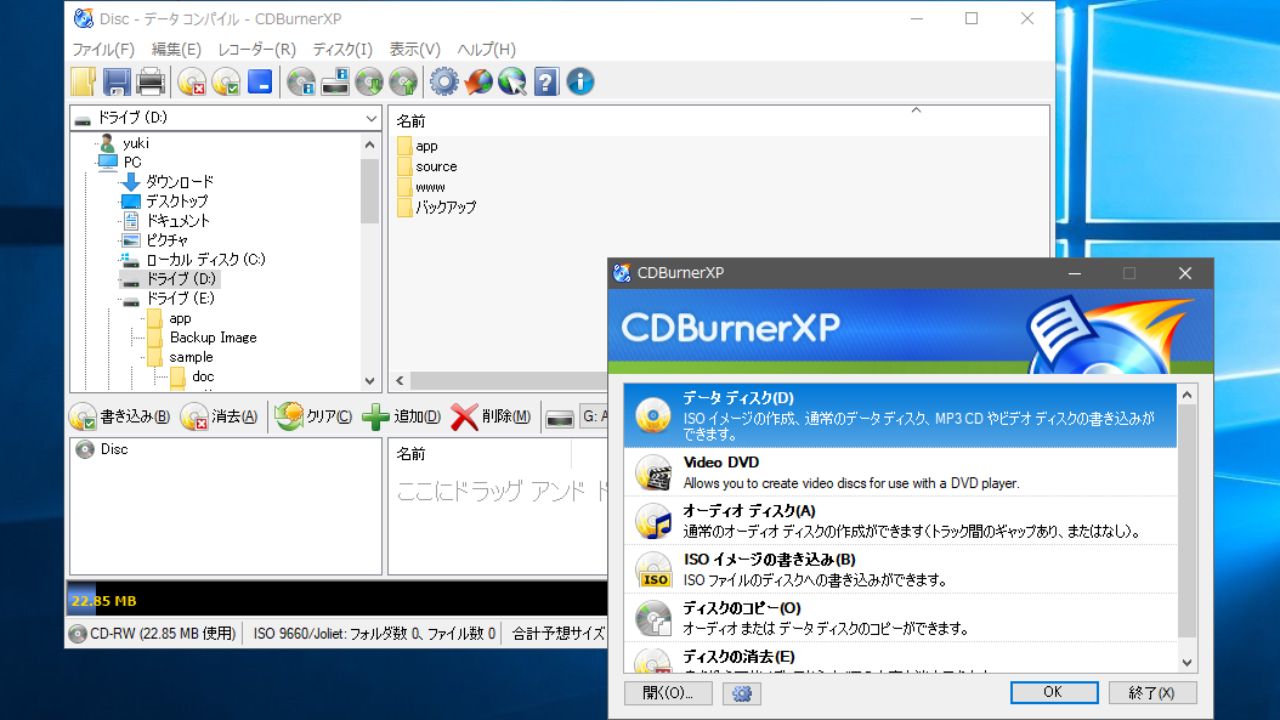Select the オーディオ ディスク(A) project option

pos(900,521)
